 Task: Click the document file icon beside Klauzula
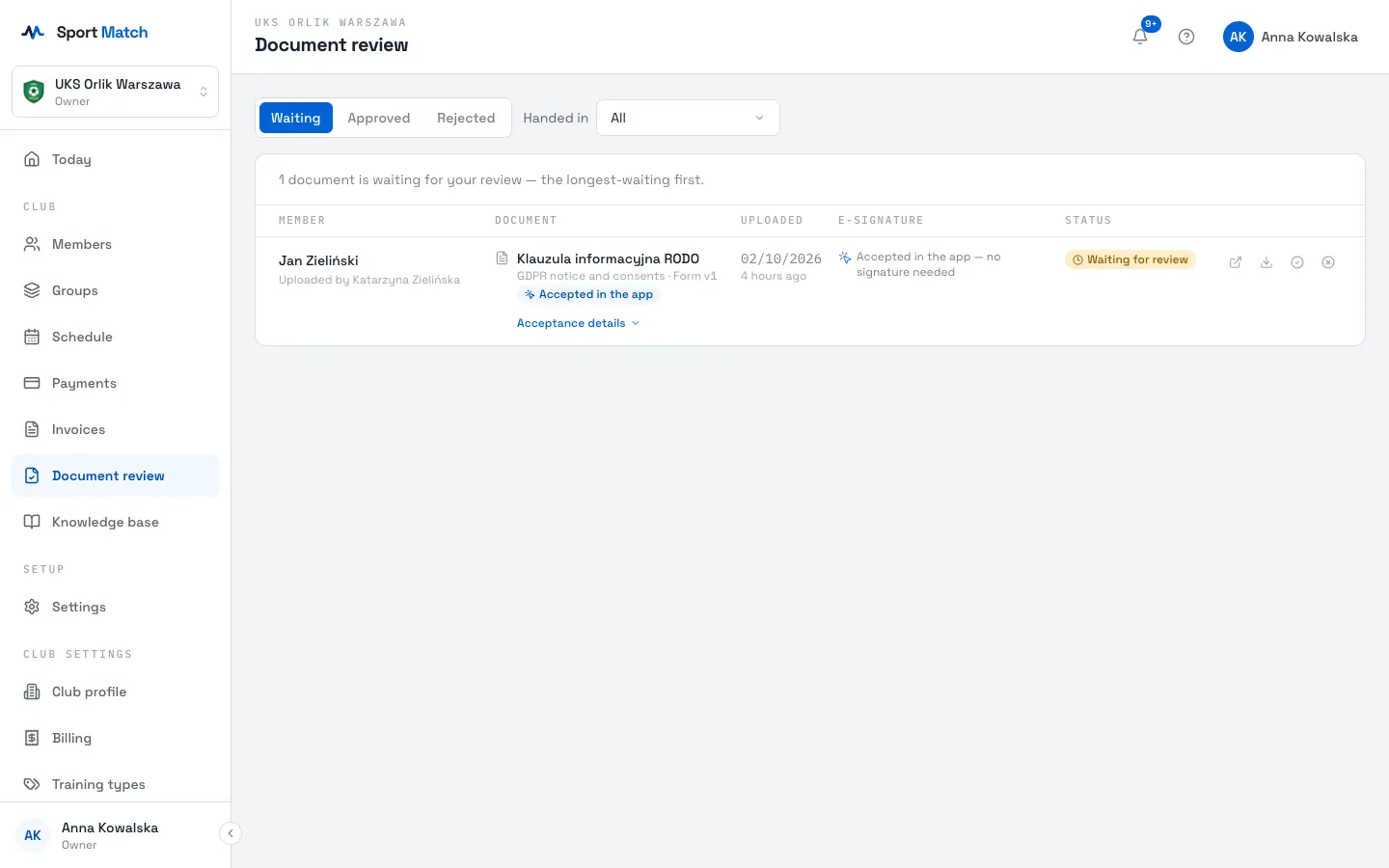(502, 258)
